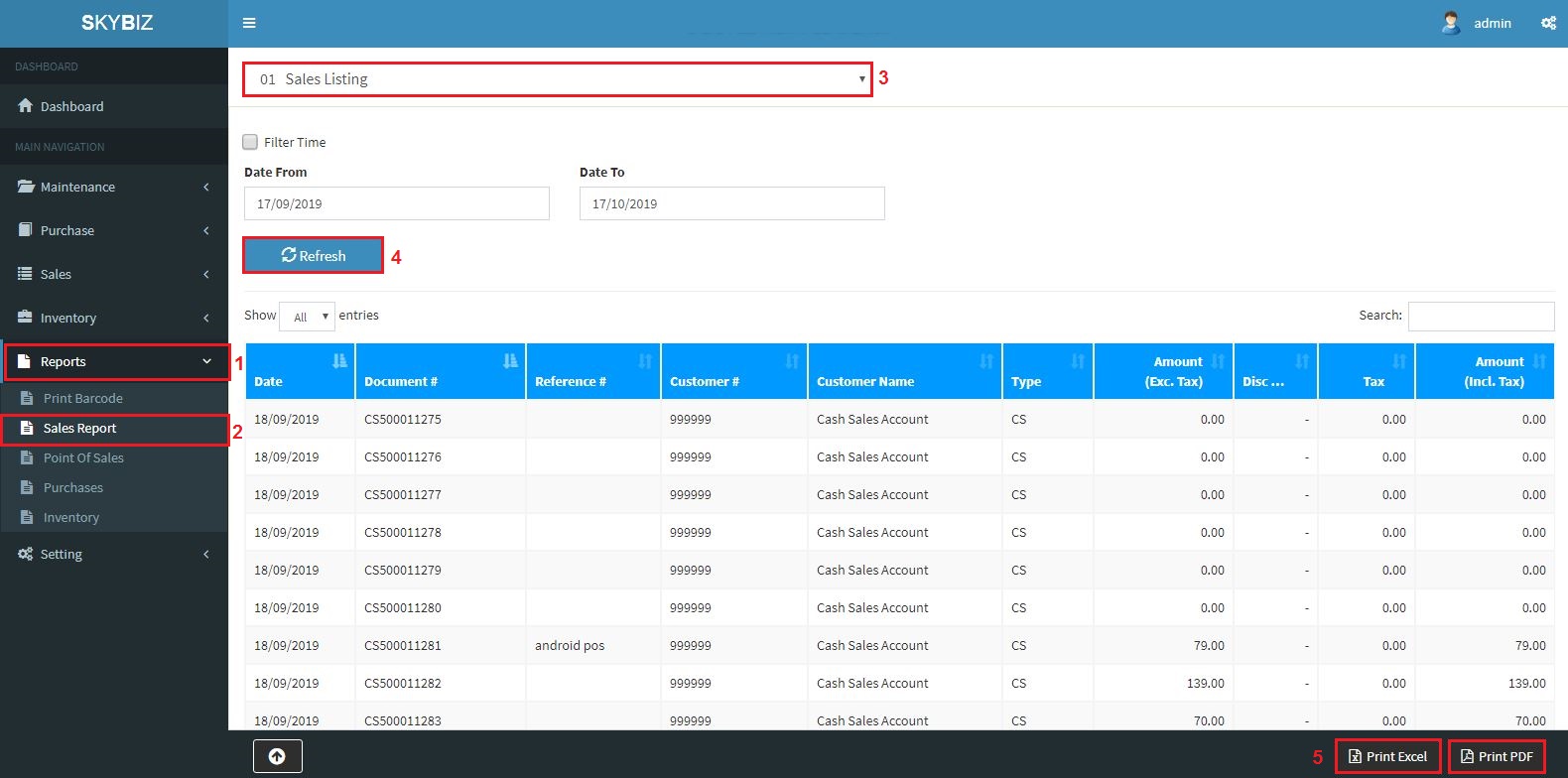Select Print Barcode in the sidebar
The width and height of the screenshot is (1568, 778).
click(82, 398)
